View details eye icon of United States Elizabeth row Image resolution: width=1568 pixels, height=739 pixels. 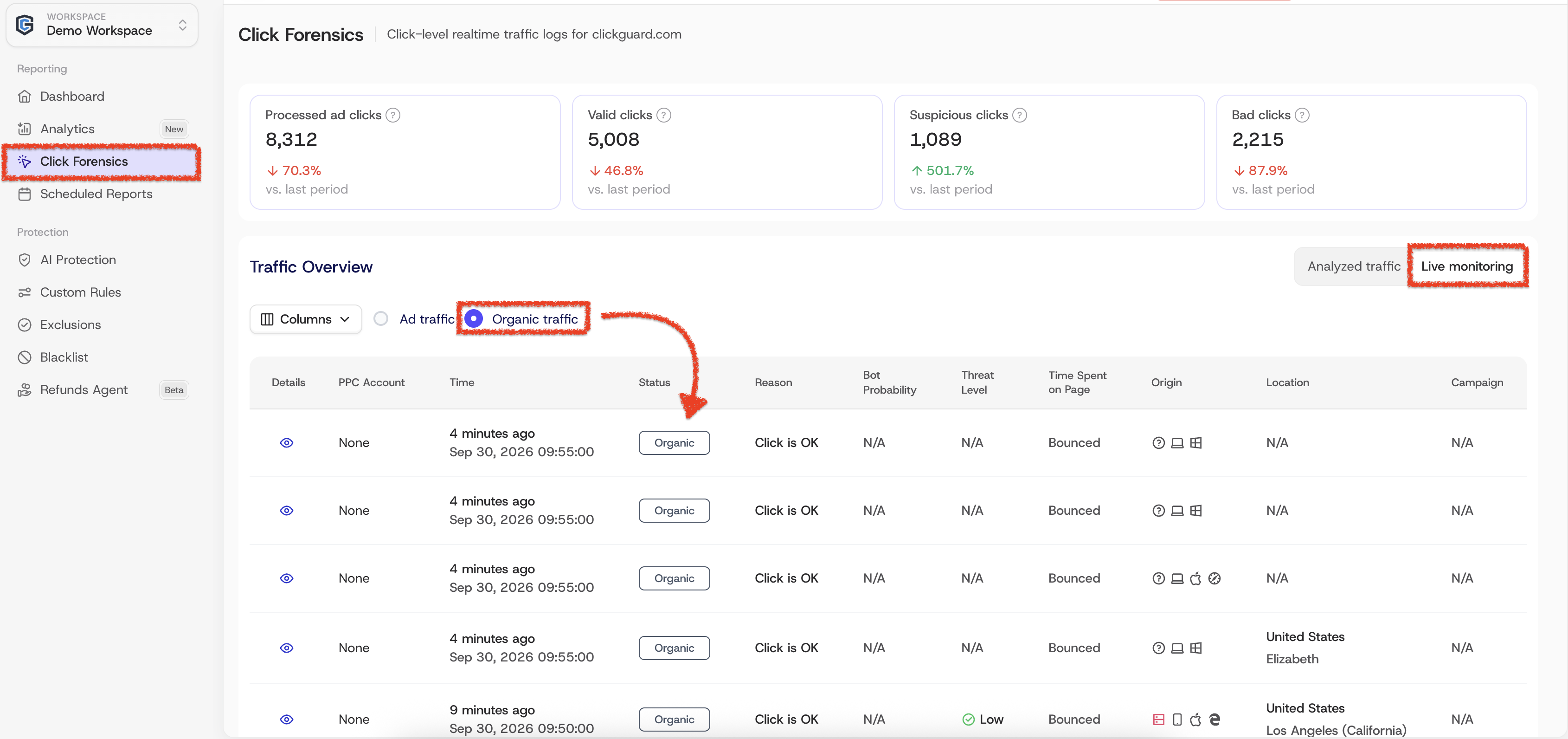point(287,648)
